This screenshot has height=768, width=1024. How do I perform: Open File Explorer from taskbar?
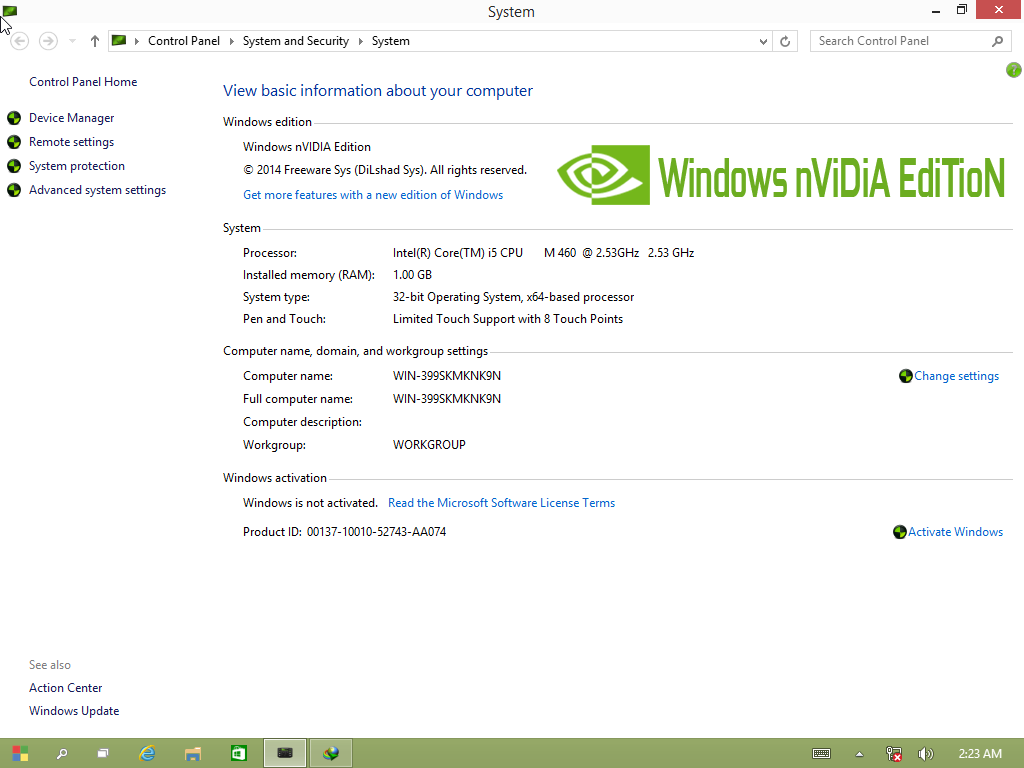(193, 754)
